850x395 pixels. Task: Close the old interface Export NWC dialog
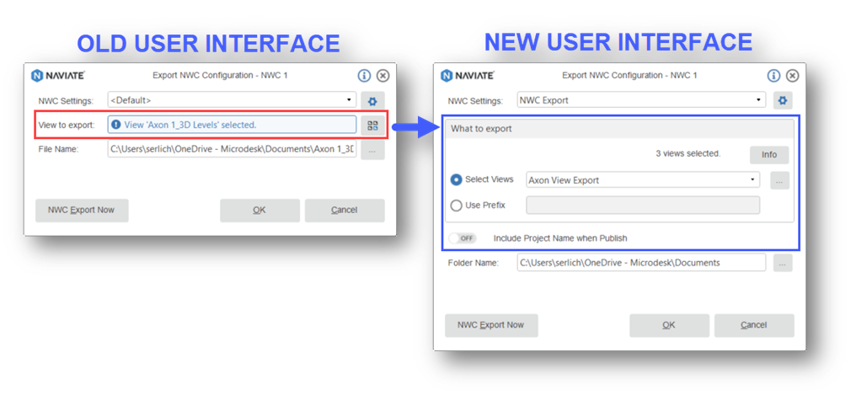[x=383, y=75]
